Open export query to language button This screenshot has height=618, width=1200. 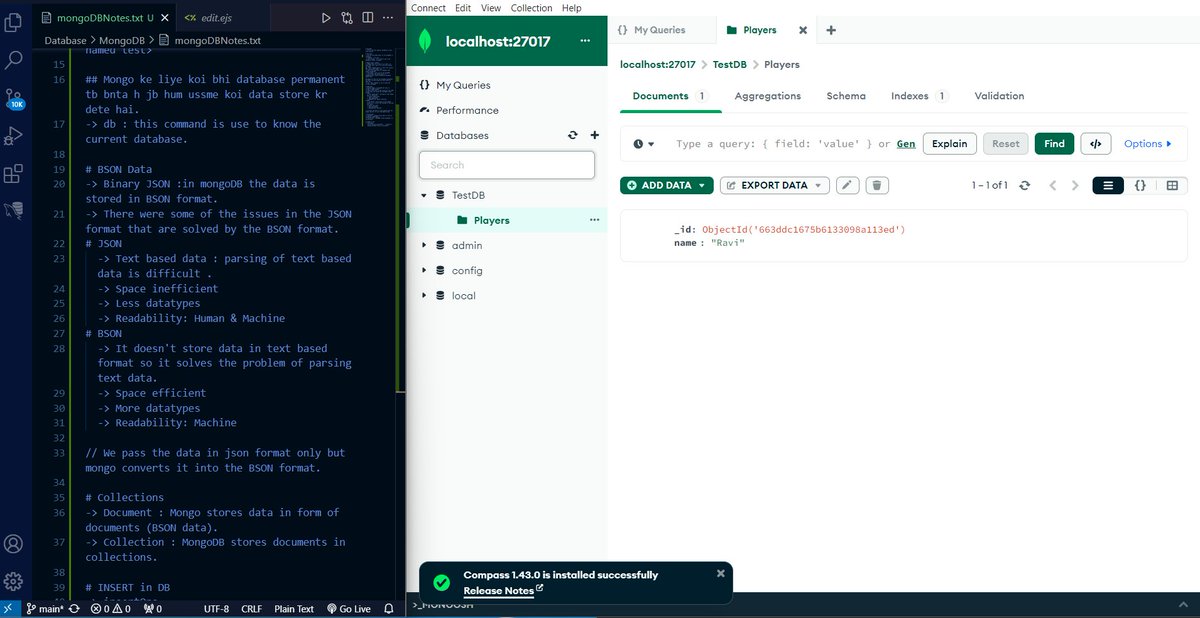pos(1095,144)
